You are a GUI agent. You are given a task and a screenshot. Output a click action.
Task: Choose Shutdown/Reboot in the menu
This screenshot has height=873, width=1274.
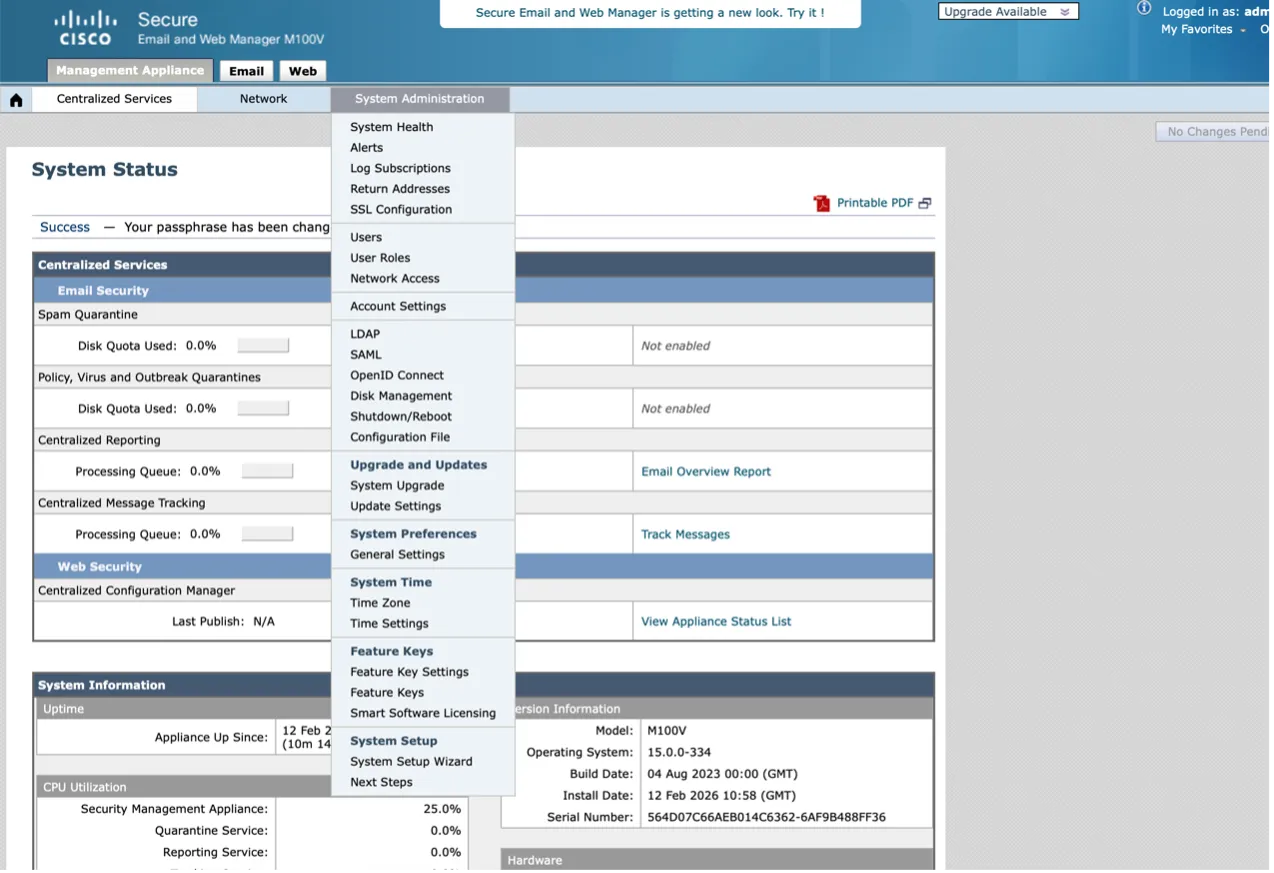pos(400,416)
